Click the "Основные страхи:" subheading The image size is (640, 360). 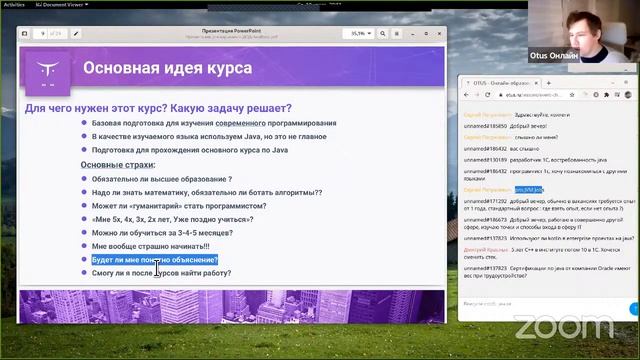click(118, 164)
